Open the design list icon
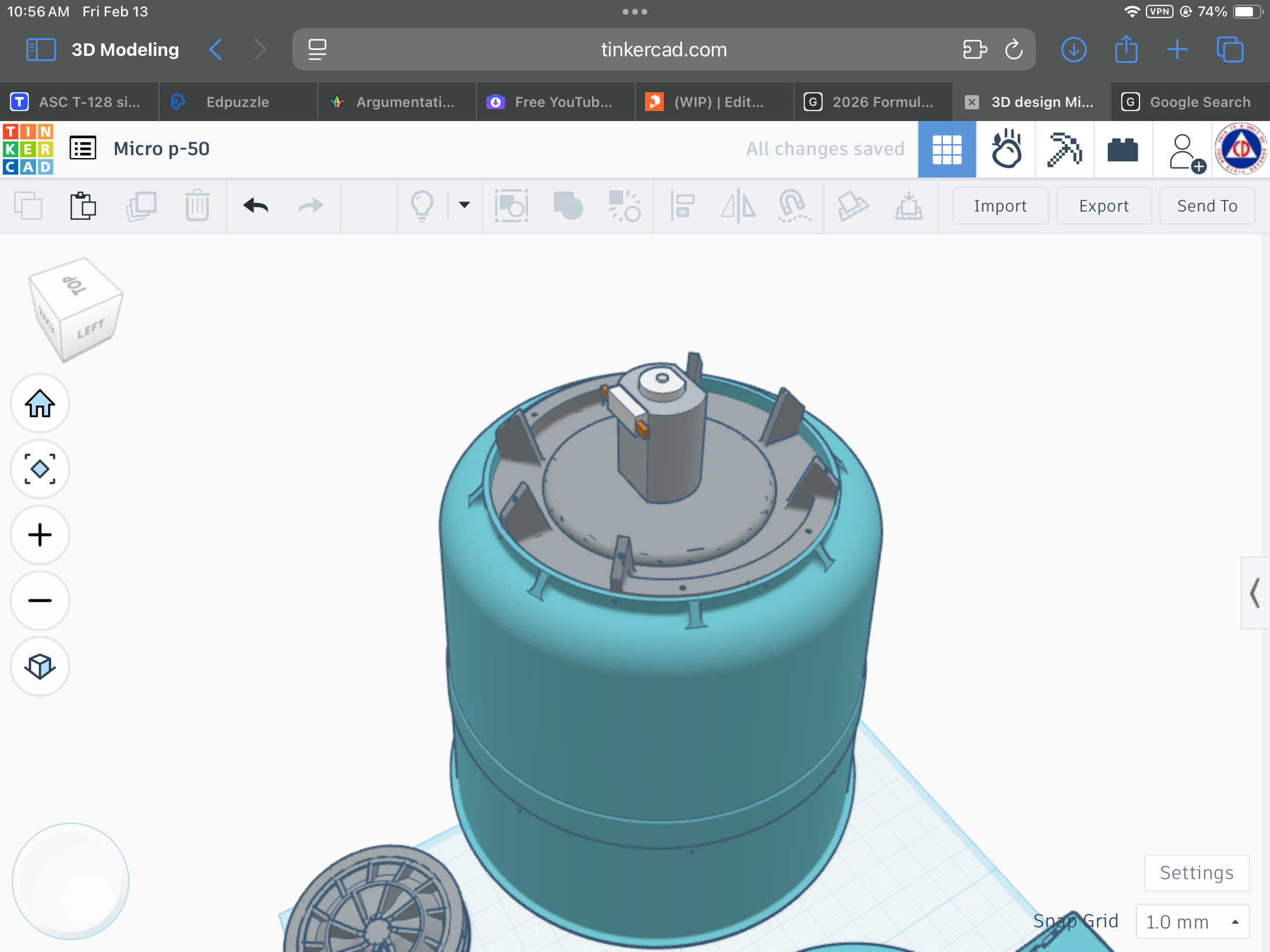The width and height of the screenshot is (1270, 952). (83, 148)
